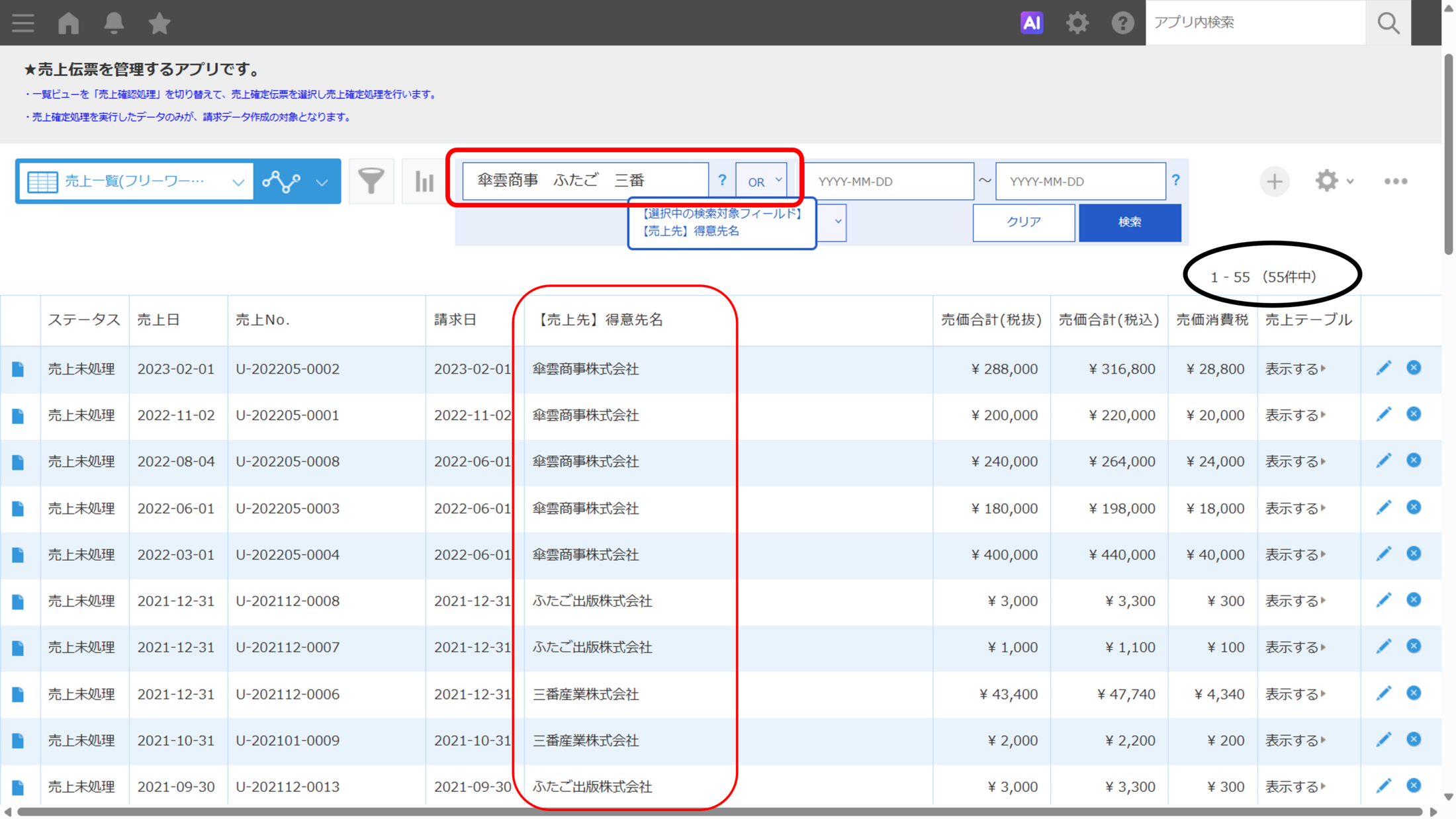Viewport: 1456px width, 819px height.
Task: Delete record U-202205-0001 with X icon
Action: (1414, 414)
